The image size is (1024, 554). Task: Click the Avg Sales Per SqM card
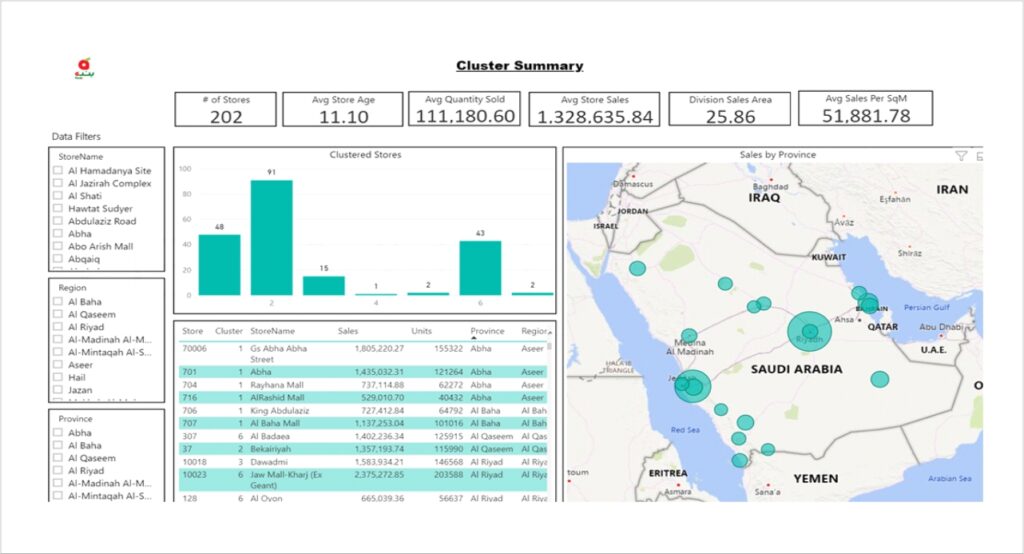(867, 108)
